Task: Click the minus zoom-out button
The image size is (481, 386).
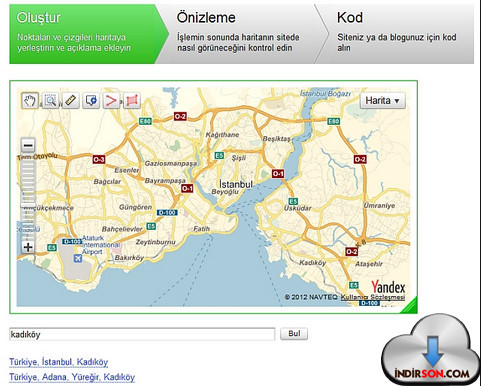Action: (x=28, y=145)
